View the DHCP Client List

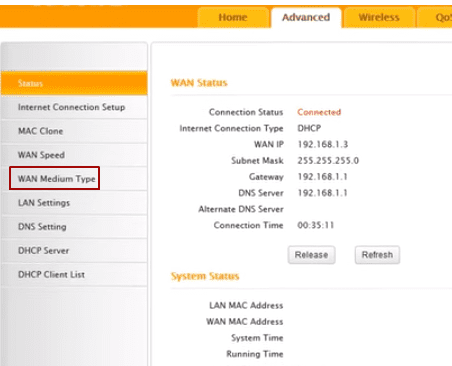(74, 275)
